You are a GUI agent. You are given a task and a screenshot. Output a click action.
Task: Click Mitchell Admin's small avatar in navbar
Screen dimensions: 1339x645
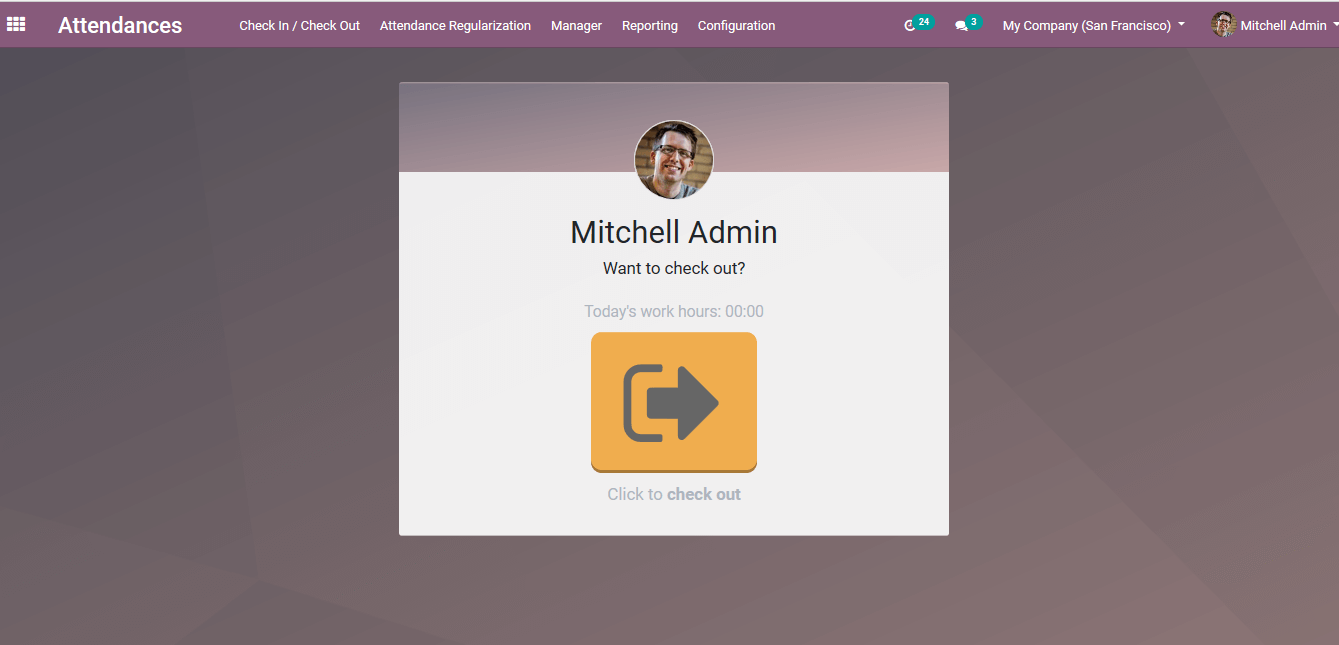1223,25
